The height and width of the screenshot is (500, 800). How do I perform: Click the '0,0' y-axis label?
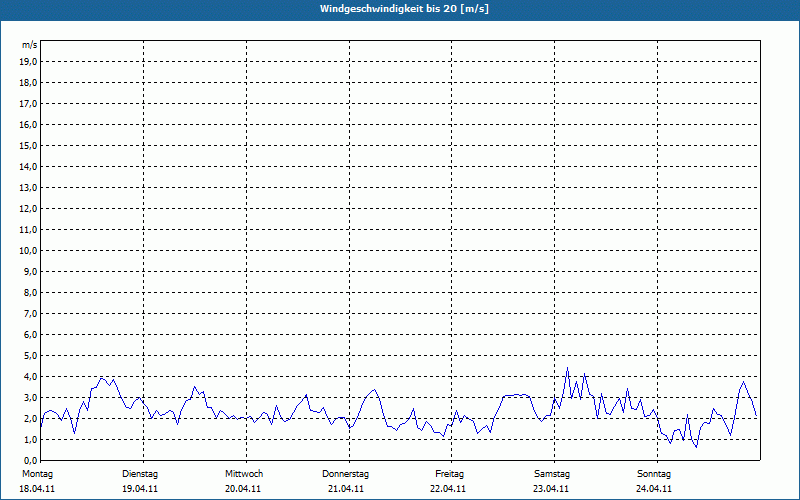[31, 461]
